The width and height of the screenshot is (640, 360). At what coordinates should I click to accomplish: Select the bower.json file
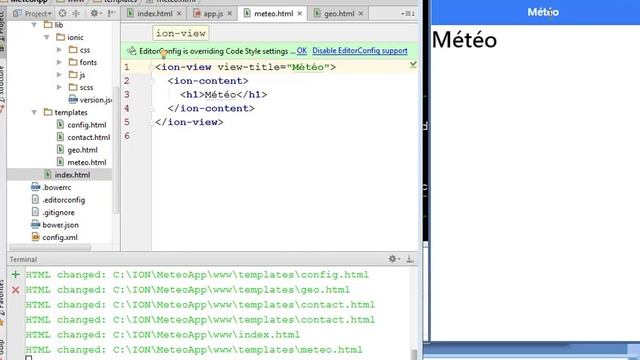pos(60,225)
